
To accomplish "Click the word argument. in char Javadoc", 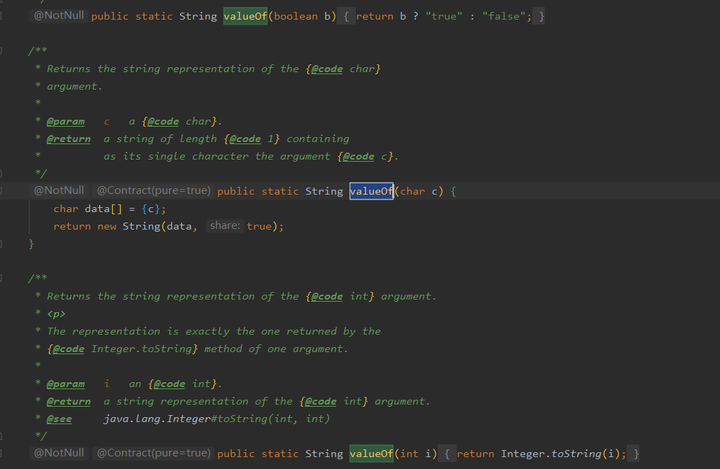I will point(74,86).
